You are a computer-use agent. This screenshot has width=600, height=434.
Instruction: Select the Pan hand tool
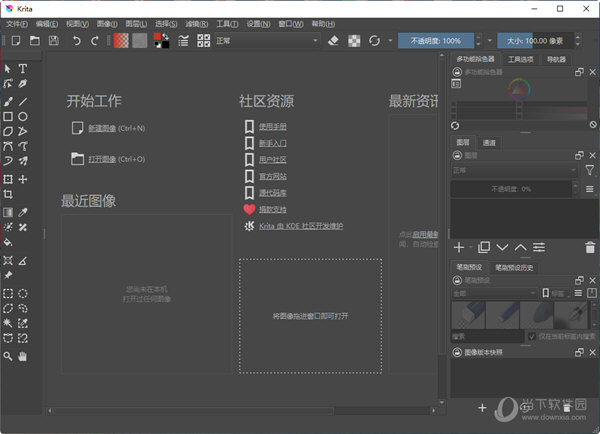(x=23, y=357)
